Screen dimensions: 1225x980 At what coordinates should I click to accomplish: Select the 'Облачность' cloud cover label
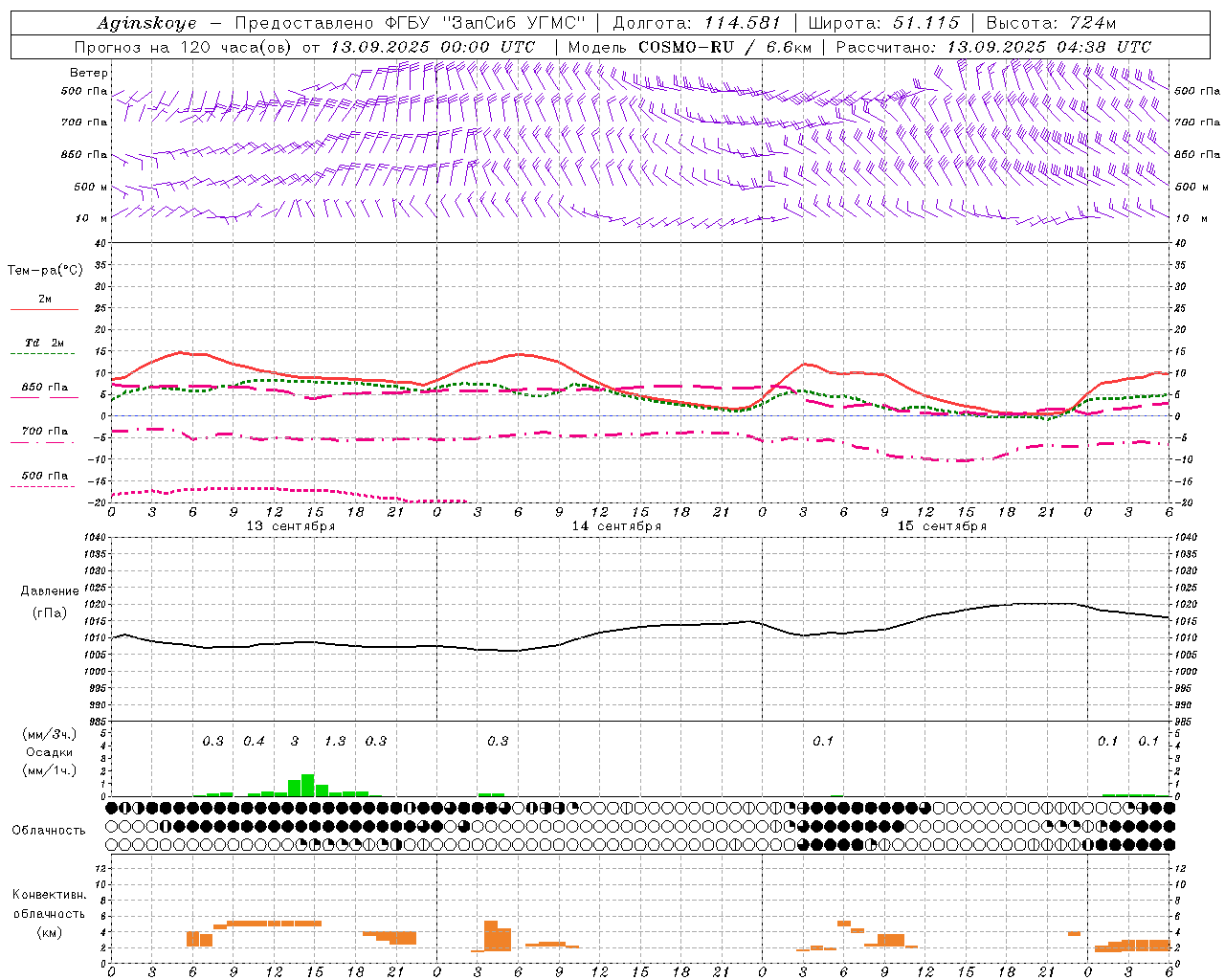click(x=49, y=831)
